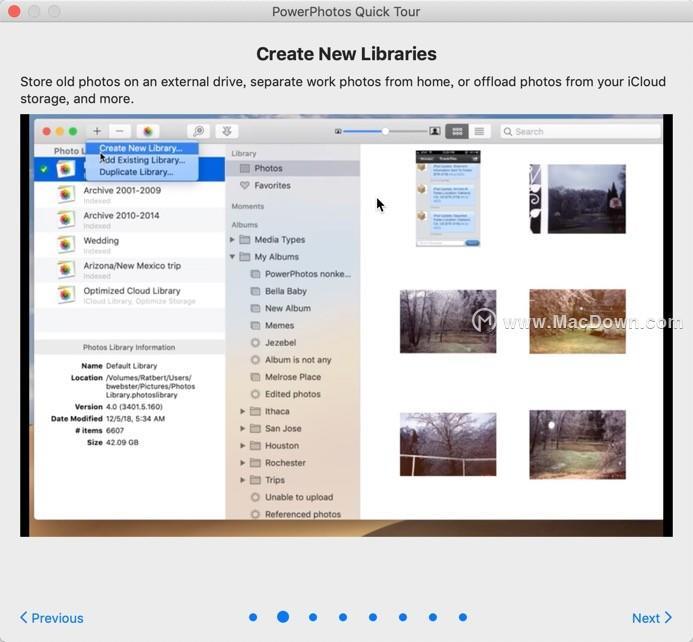Expand the Ithaca folder
Image resolution: width=693 pixels, height=642 pixels.
pos(242,411)
